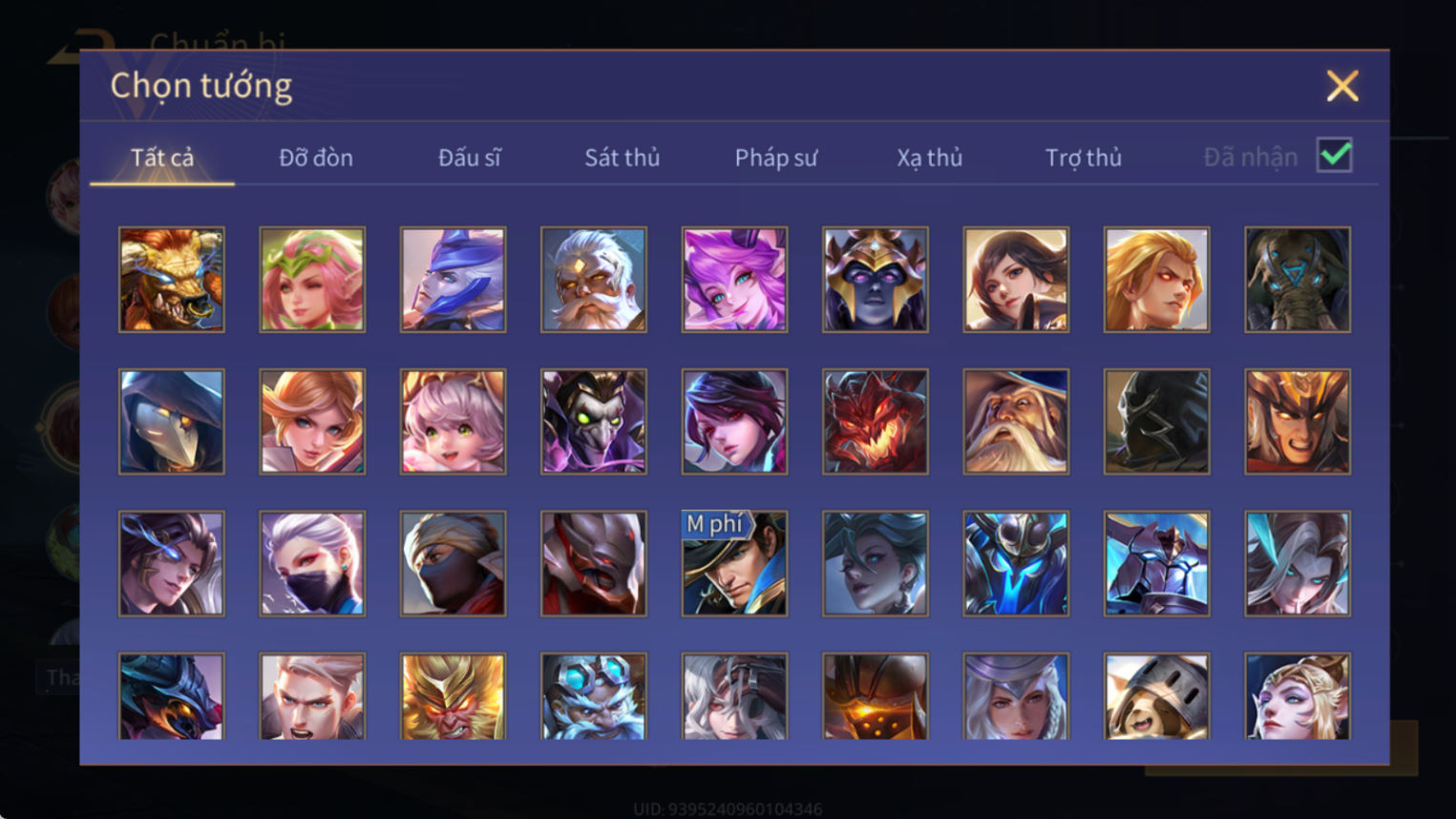
Task: Choose the golden monkey king hero
Action: point(454,697)
